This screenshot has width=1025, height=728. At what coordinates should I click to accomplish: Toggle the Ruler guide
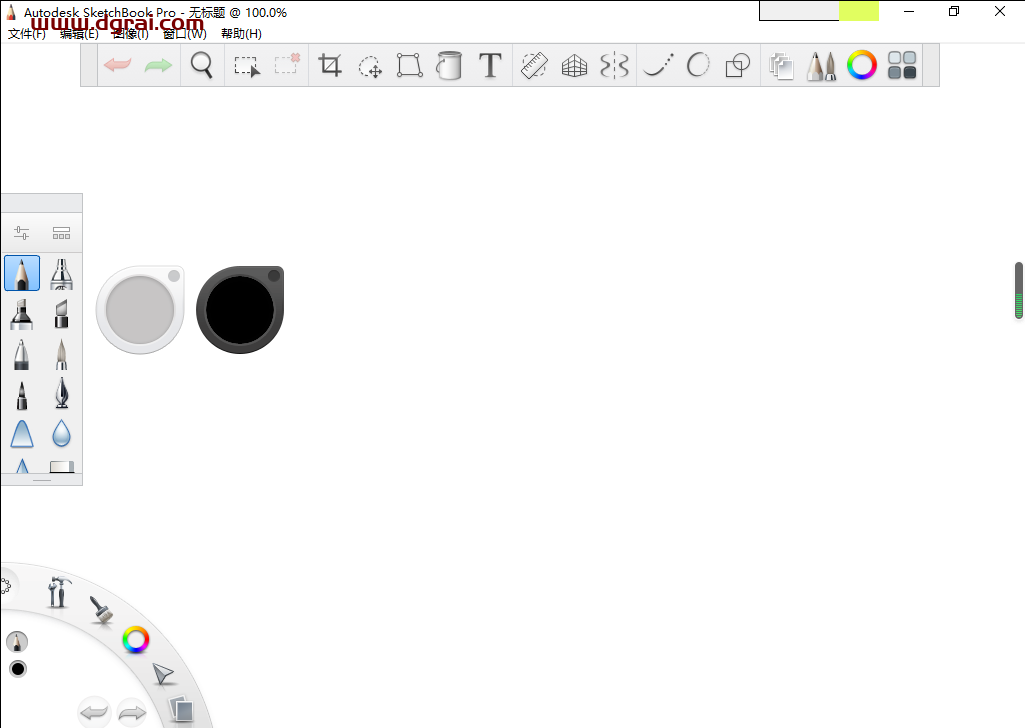(x=535, y=66)
